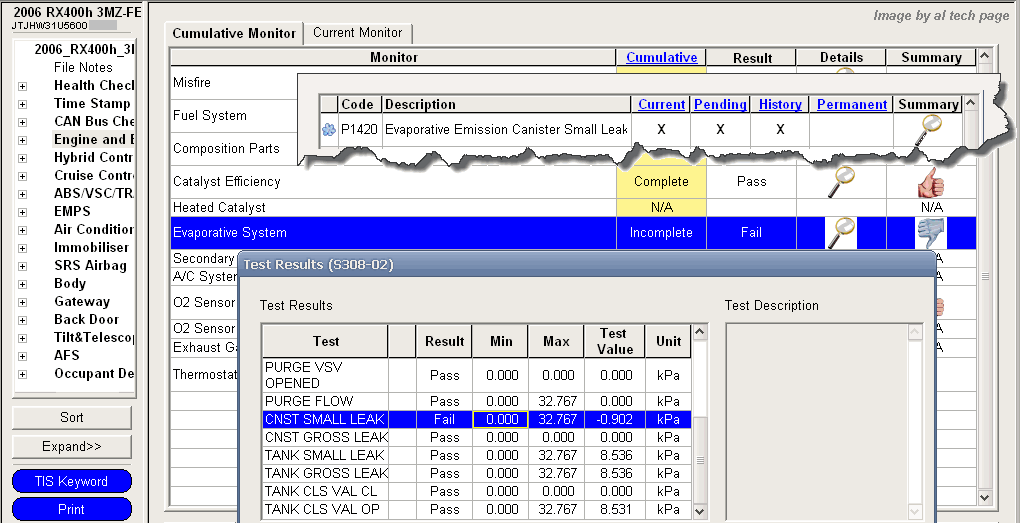
Task: Click the TIS Keyword button
Action: pos(71,481)
